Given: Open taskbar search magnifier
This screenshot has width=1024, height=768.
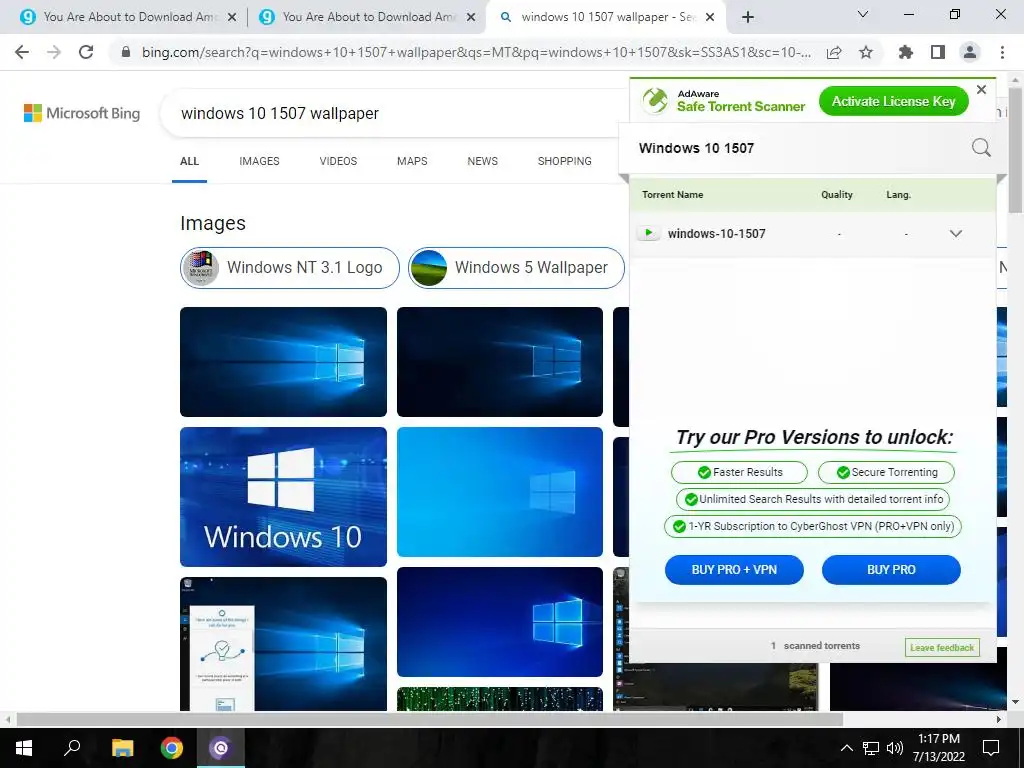Looking at the screenshot, I should pyautogui.click(x=72, y=748).
